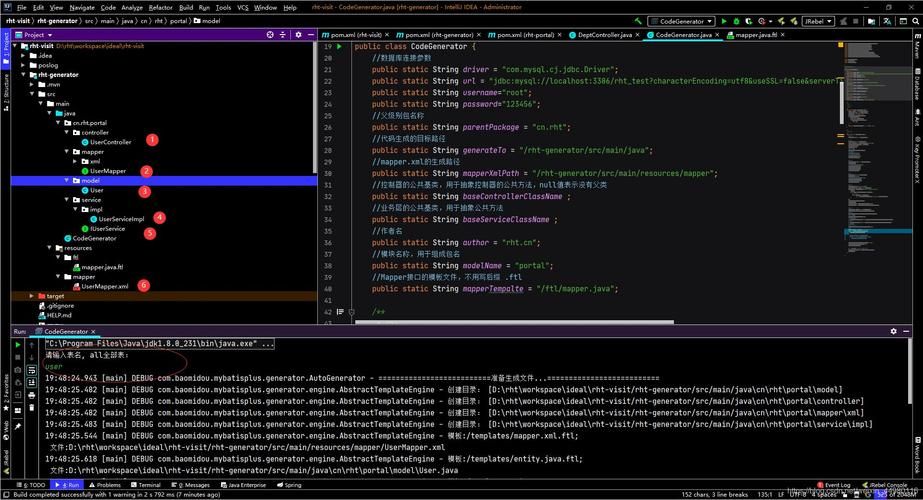Image resolution: width=923 pixels, height=500 pixels.
Task: Click the locate/select opened file icon
Action: pyautogui.click(x=268, y=34)
